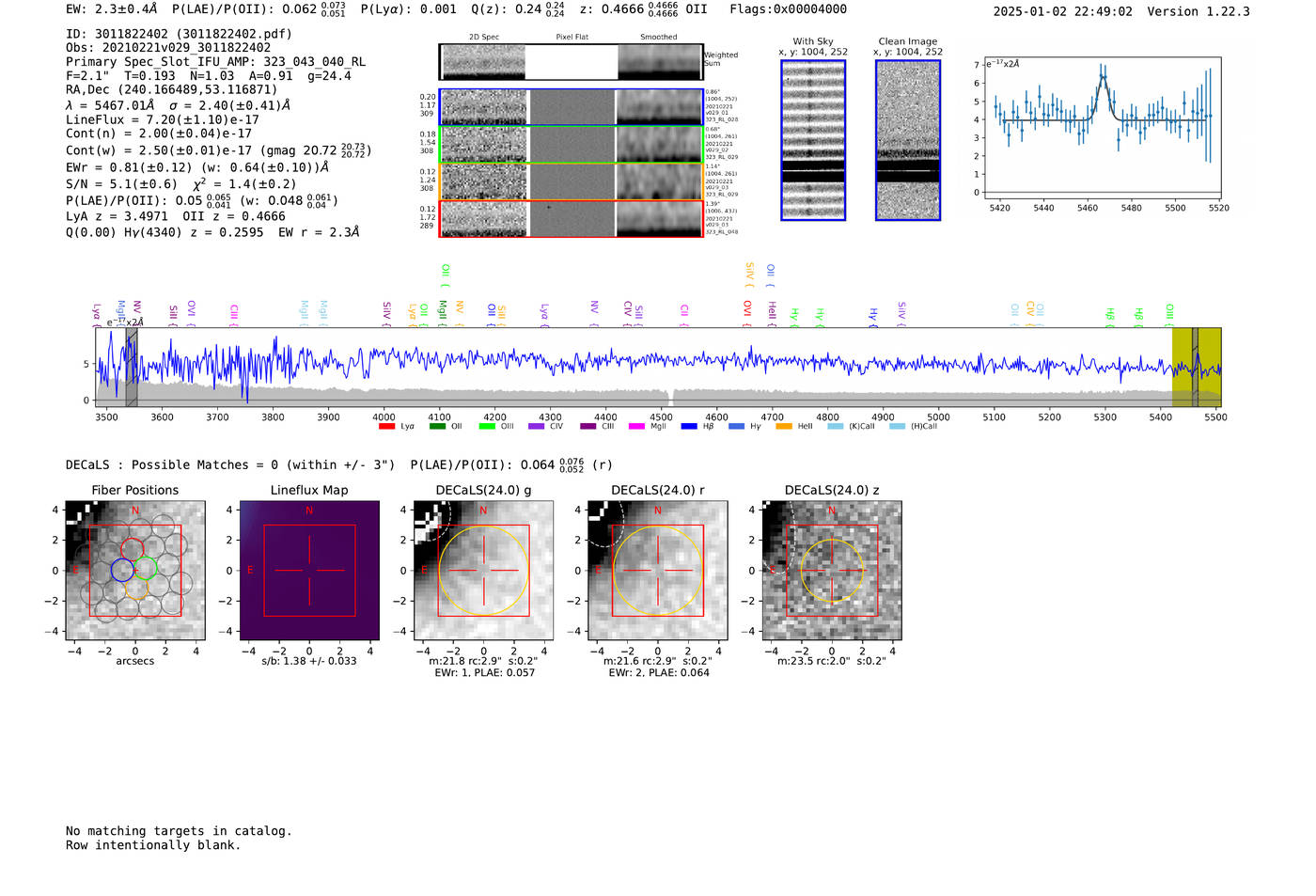Click the 'Row intentionally blank.' message
1316x896 pixels.
click(x=153, y=845)
